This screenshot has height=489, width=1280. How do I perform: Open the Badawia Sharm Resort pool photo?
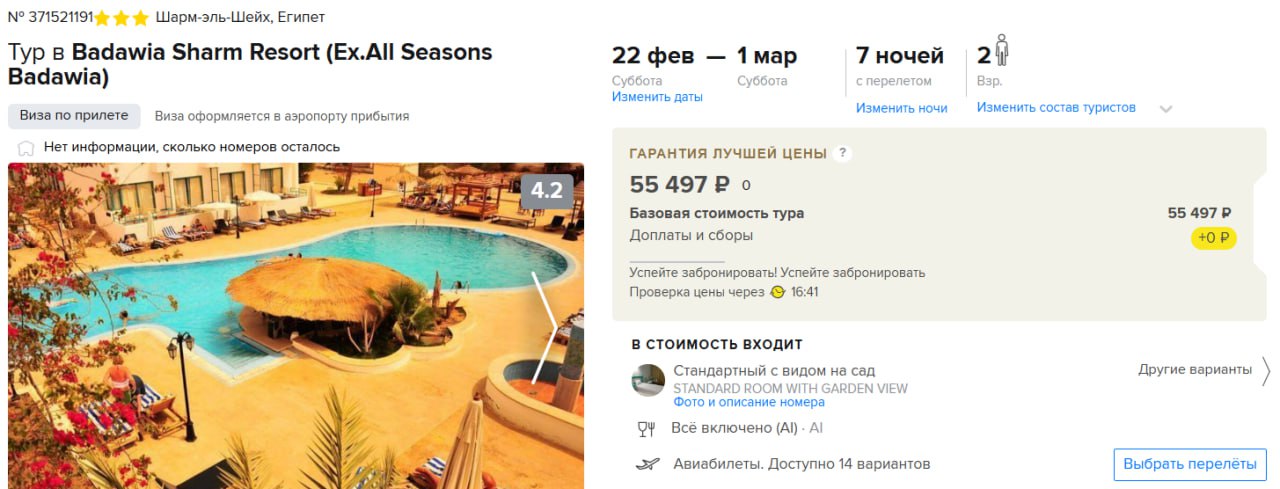296,326
